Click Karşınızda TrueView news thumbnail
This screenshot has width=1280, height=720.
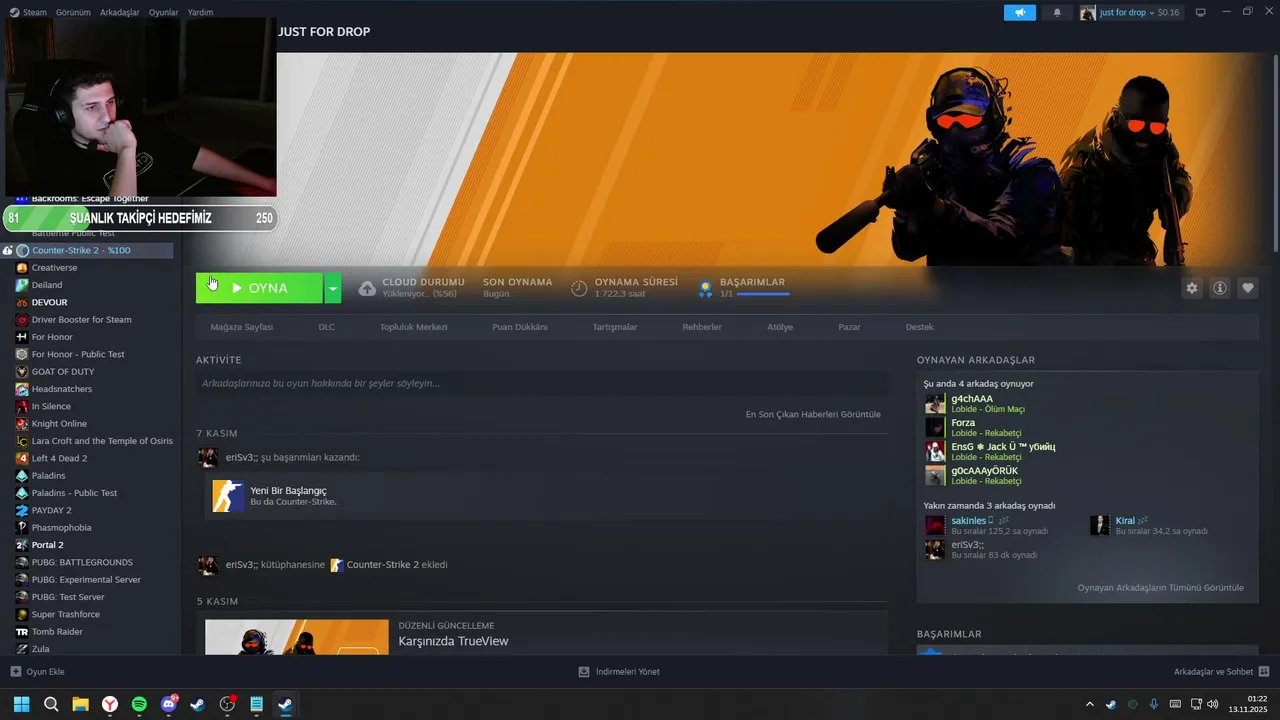pyautogui.click(x=297, y=637)
